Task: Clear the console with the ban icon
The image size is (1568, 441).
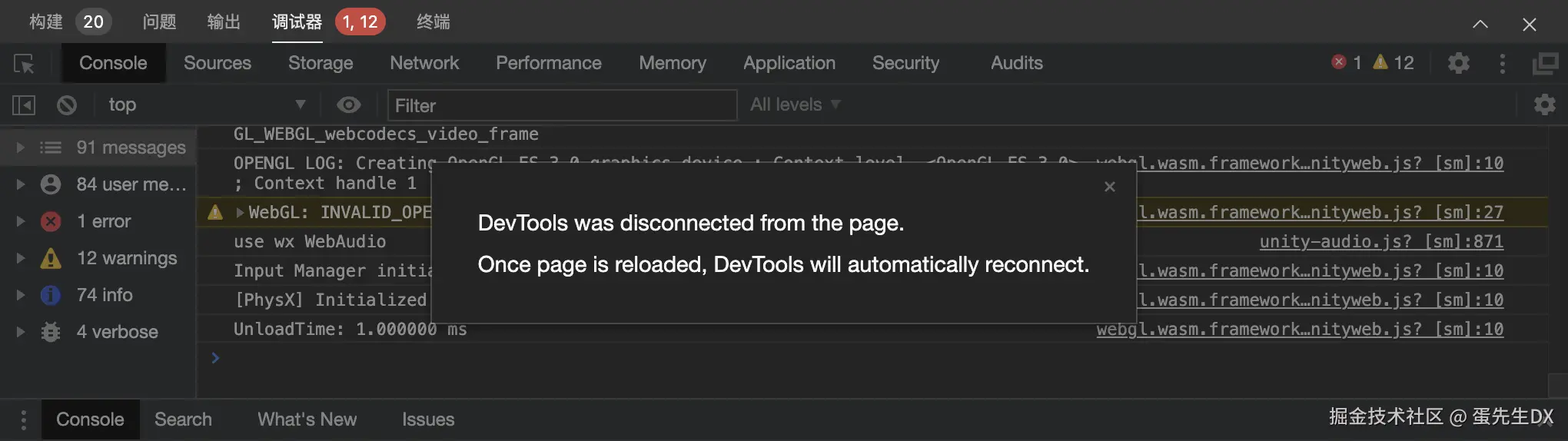Action: click(x=67, y=104)
